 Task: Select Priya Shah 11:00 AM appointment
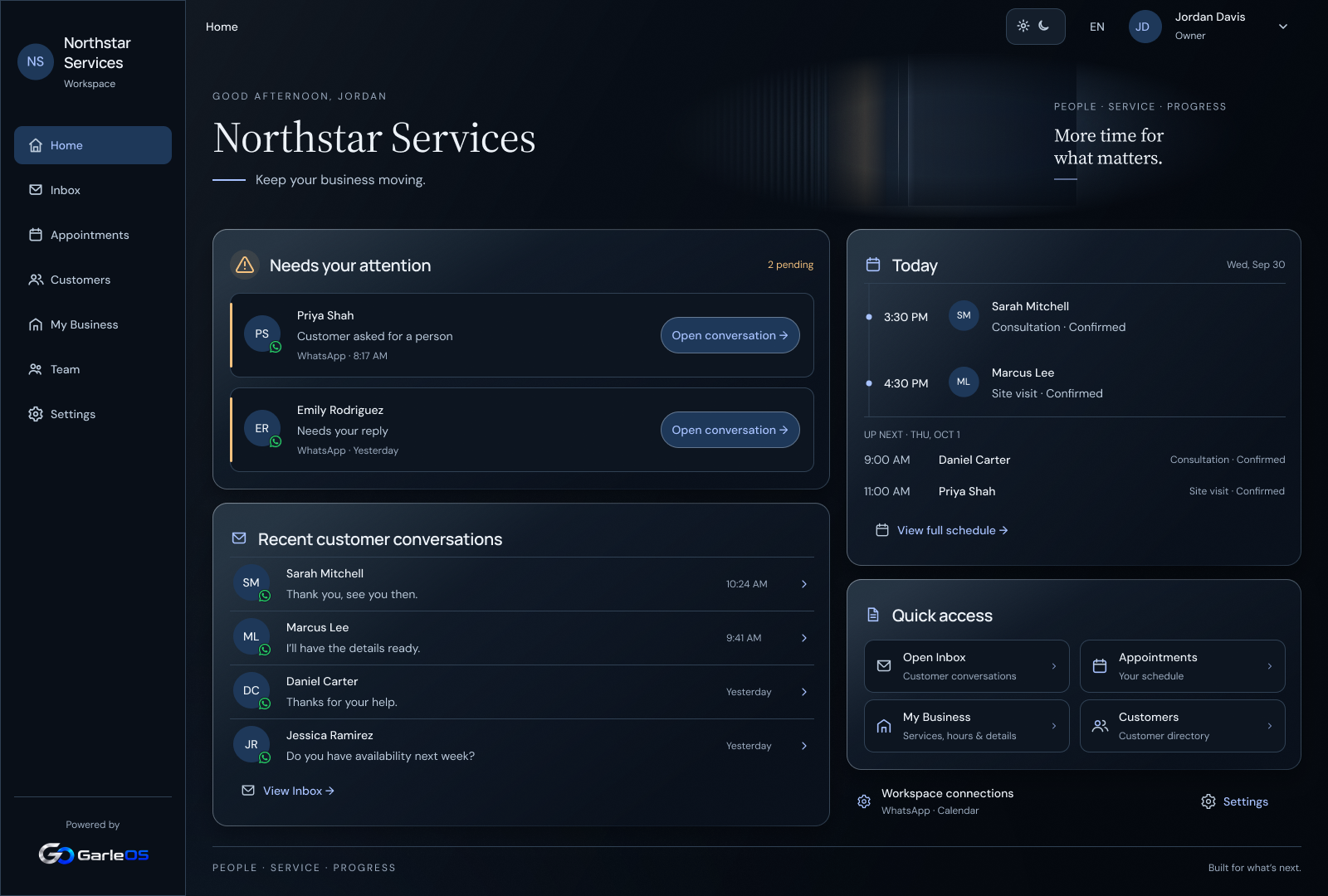pyautogui.click(x=1074, y=491)
